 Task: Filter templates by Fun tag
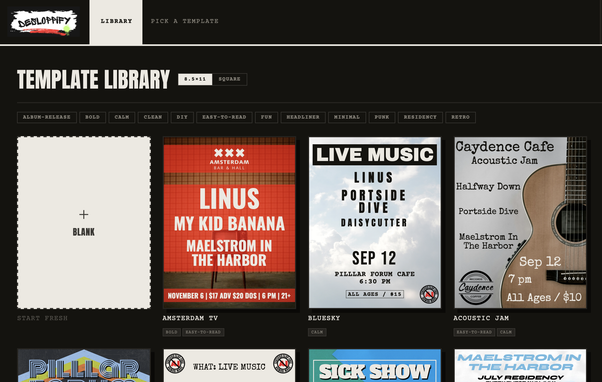266,117
